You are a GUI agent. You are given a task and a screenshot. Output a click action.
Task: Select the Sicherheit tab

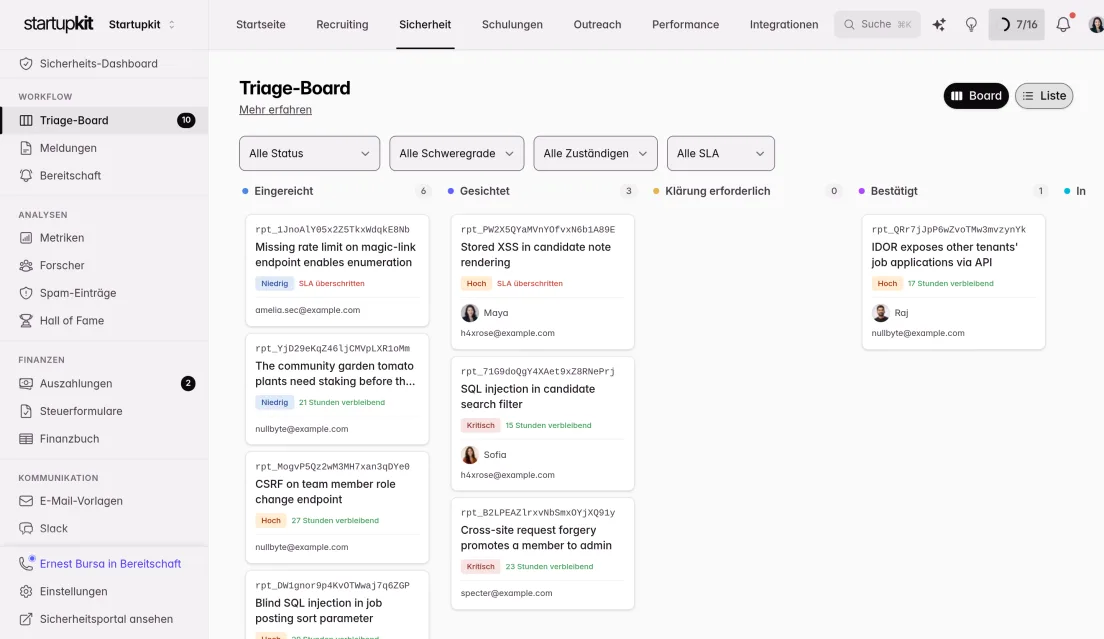point(425,25)
